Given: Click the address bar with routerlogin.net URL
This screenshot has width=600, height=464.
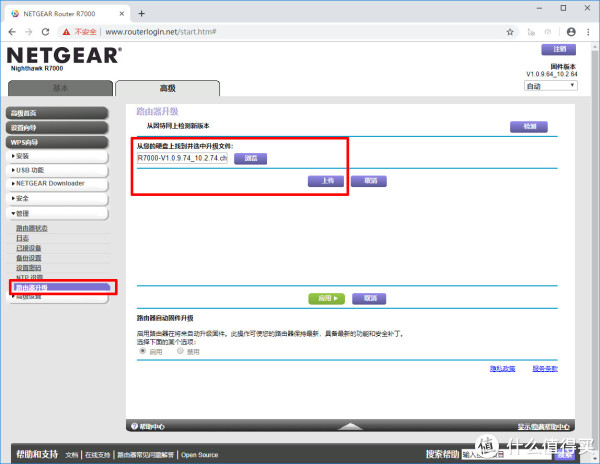Looking at the screenshot, I should click(287, 32).
